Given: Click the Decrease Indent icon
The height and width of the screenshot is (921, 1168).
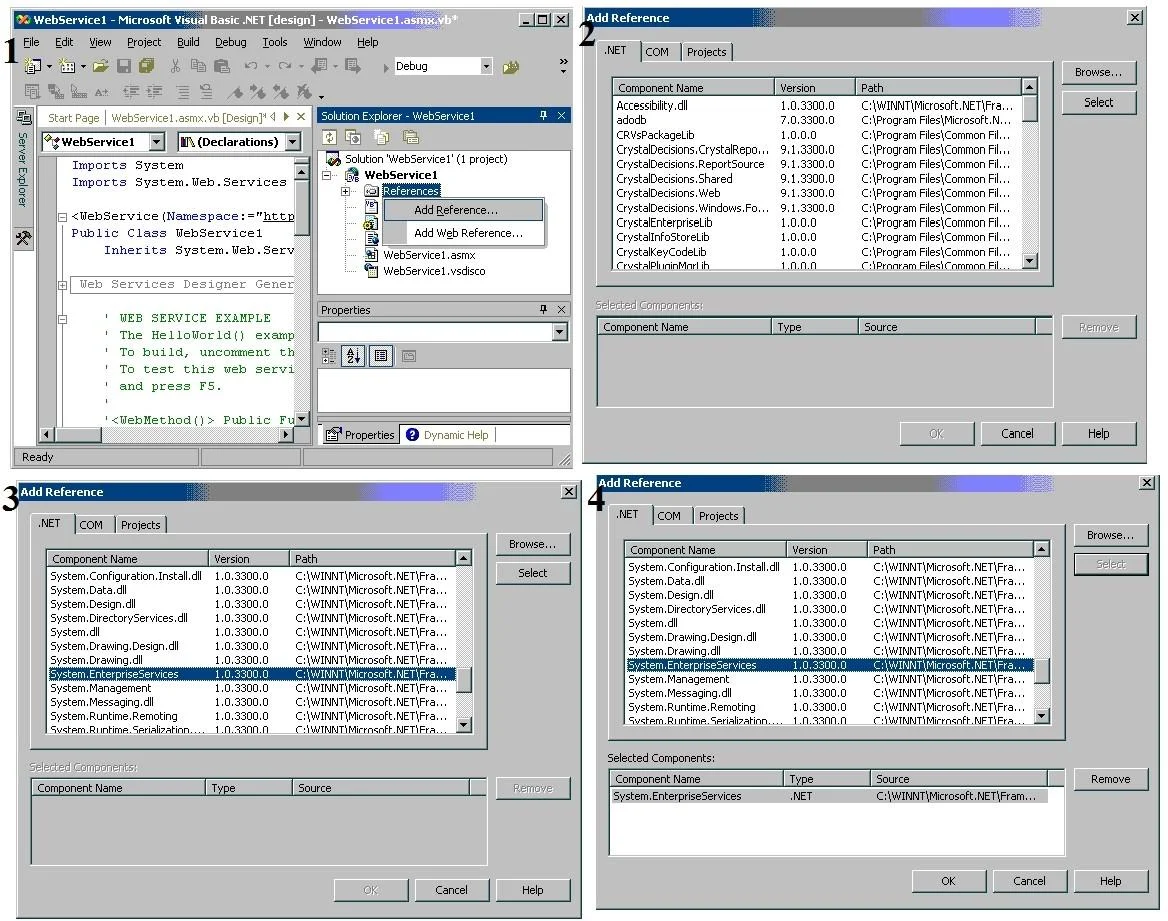Looking at the screenshot, I should pos(131,92).
